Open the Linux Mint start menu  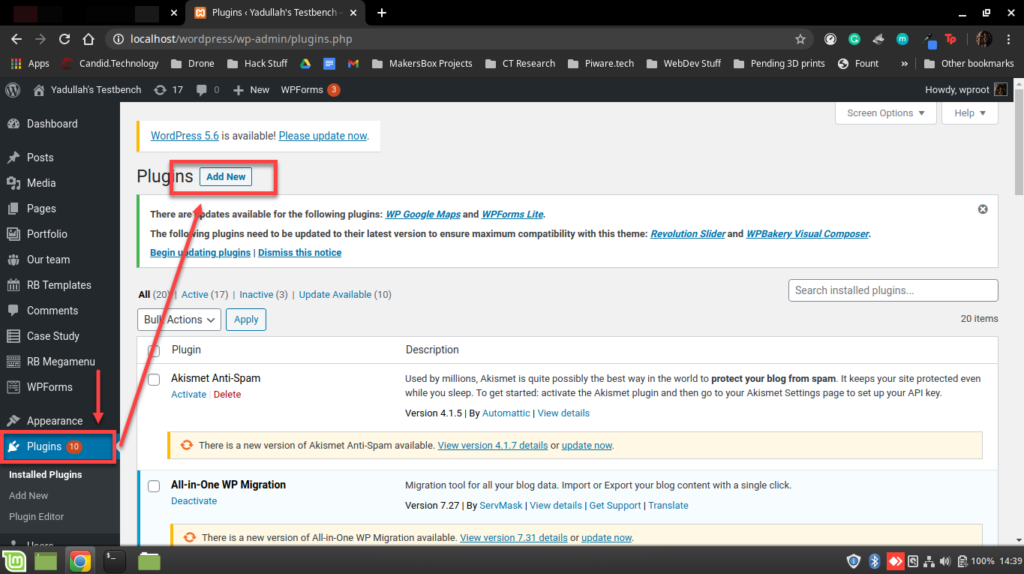point(14,561)
